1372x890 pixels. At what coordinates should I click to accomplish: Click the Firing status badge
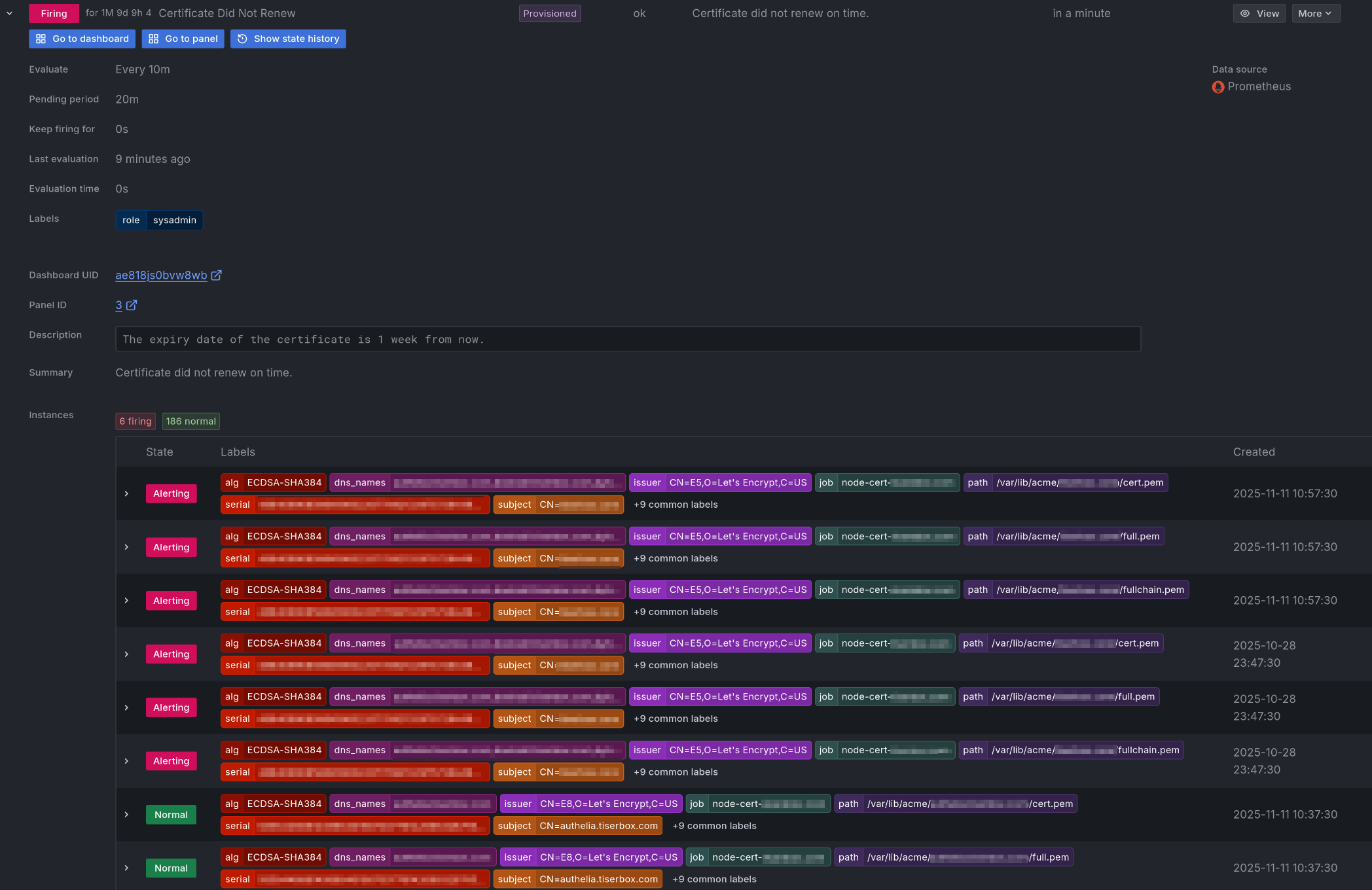[54, 13]
